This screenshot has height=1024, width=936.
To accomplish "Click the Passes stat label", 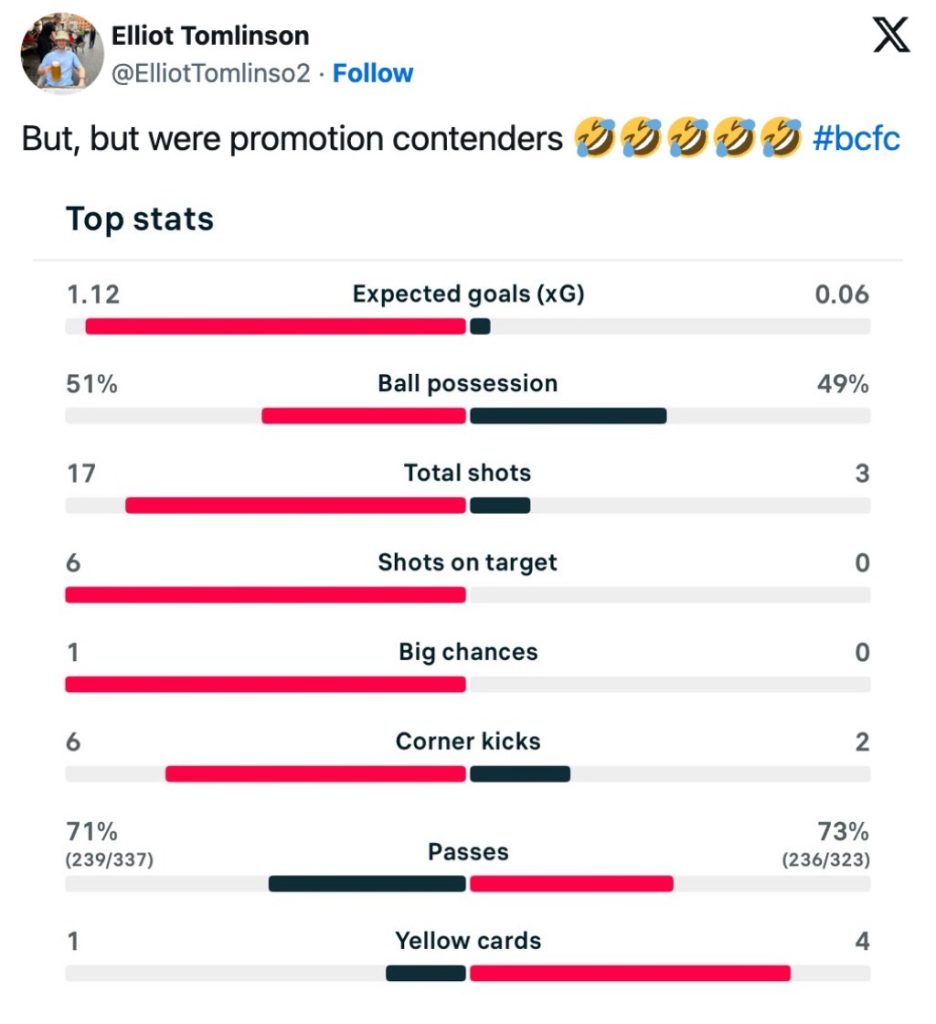I will (x=468, y=852).
